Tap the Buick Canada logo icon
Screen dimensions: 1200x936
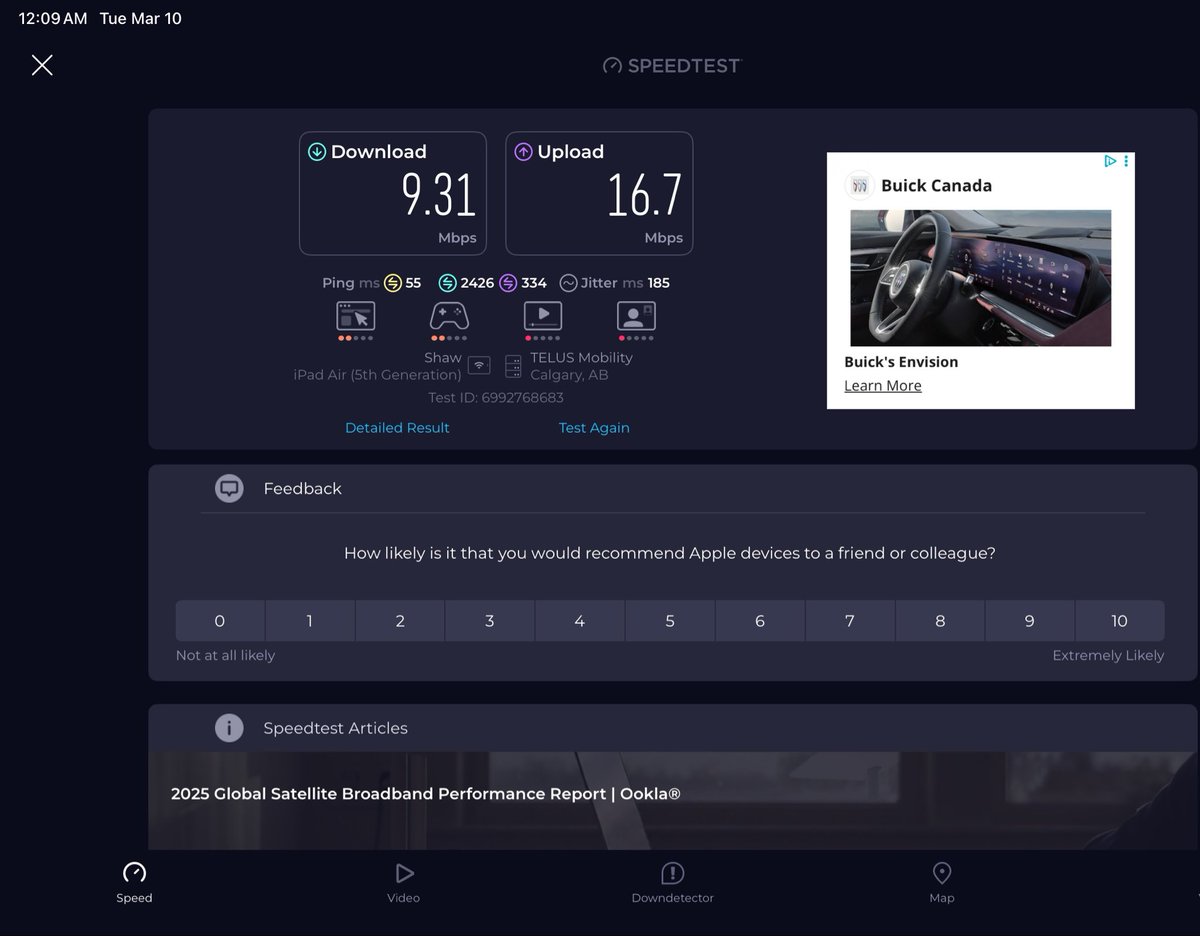point(859,186)
